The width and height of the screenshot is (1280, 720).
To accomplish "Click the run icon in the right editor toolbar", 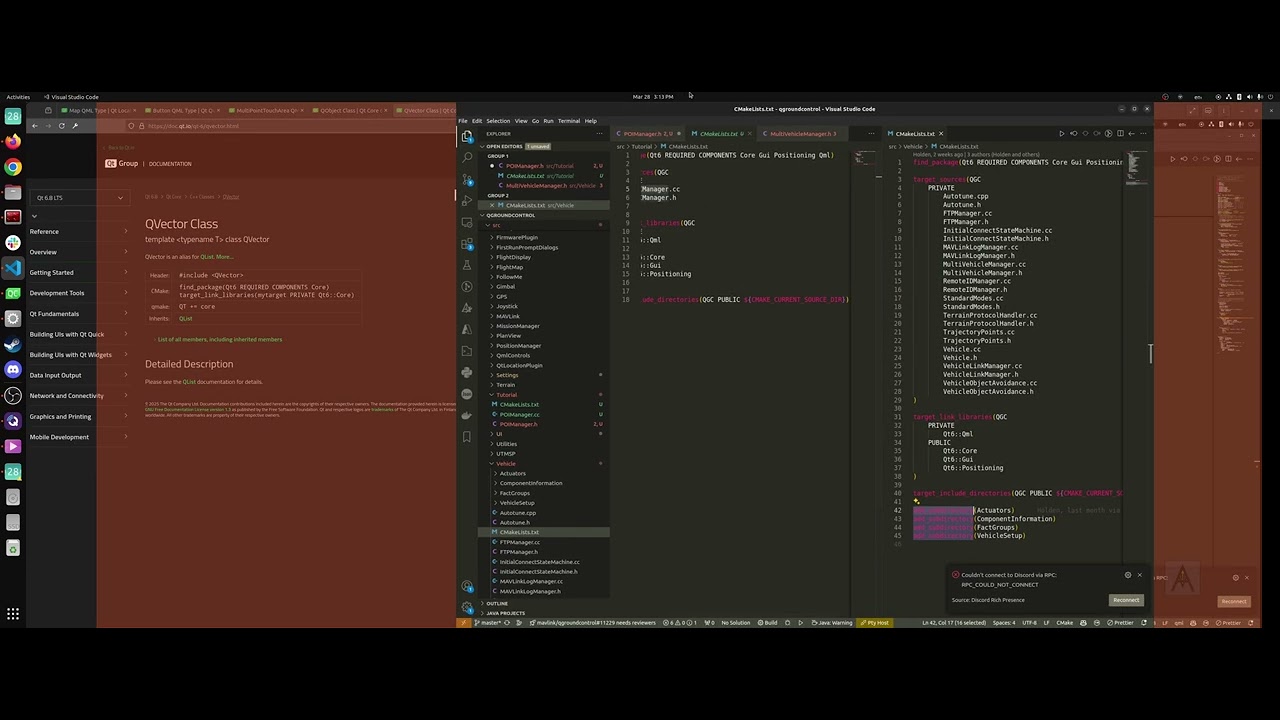I will point(1062,134).
